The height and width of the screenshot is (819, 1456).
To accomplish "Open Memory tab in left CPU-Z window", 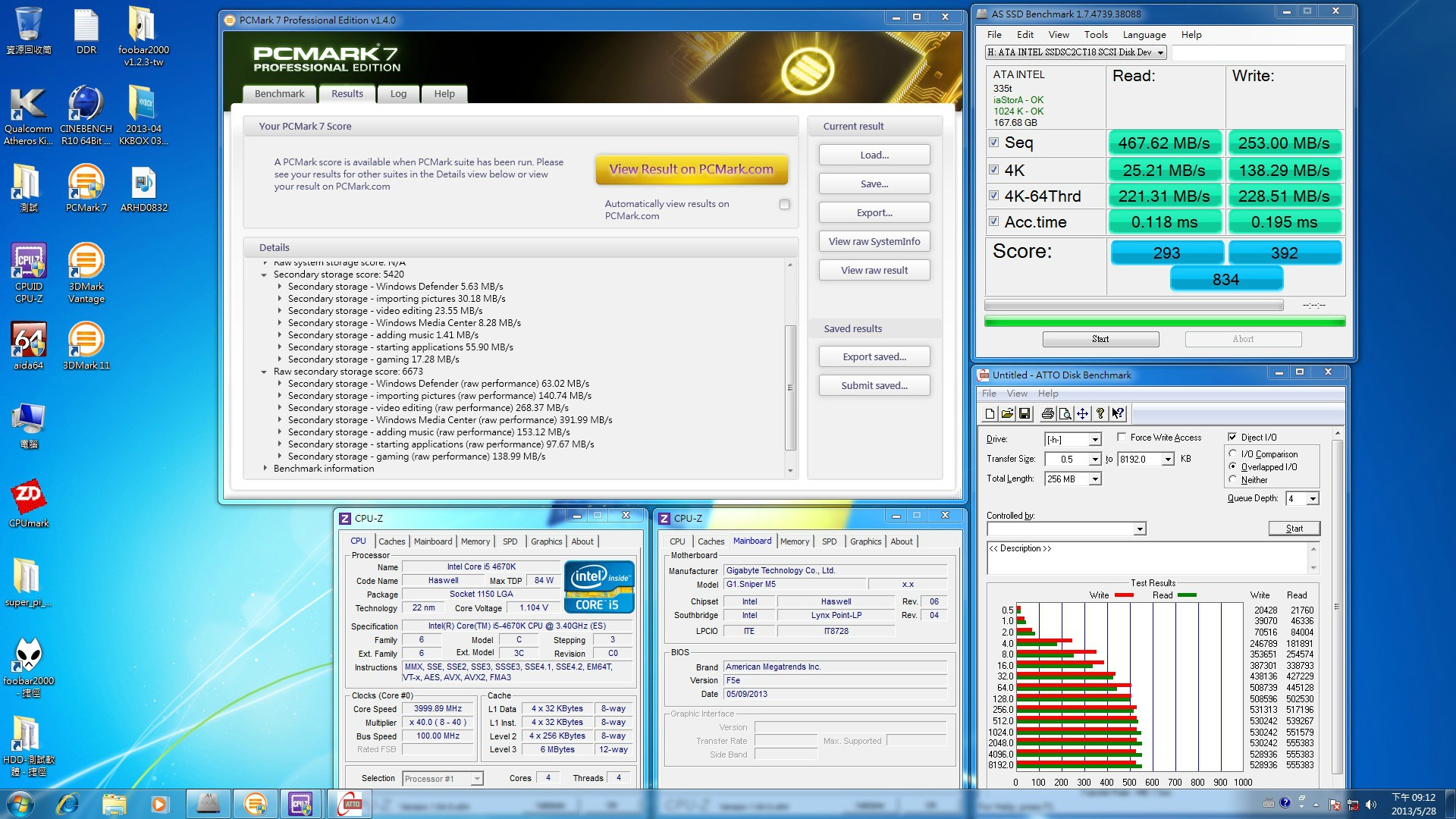I will (x=475, y=541).
